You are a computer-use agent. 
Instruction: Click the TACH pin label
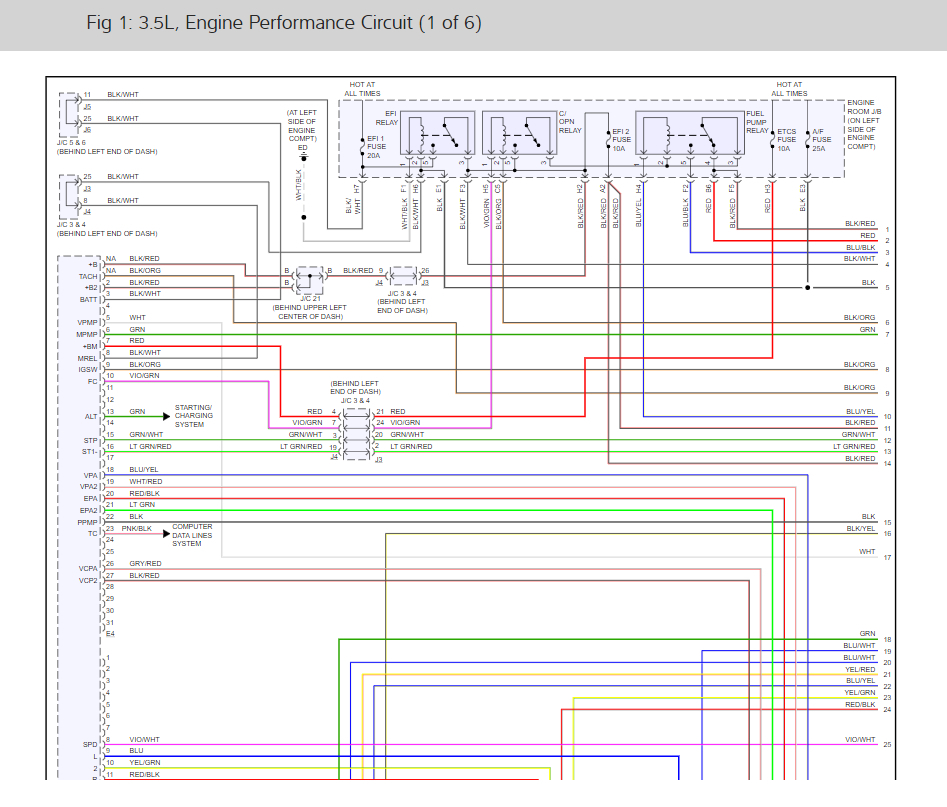(x=88, y=277)
